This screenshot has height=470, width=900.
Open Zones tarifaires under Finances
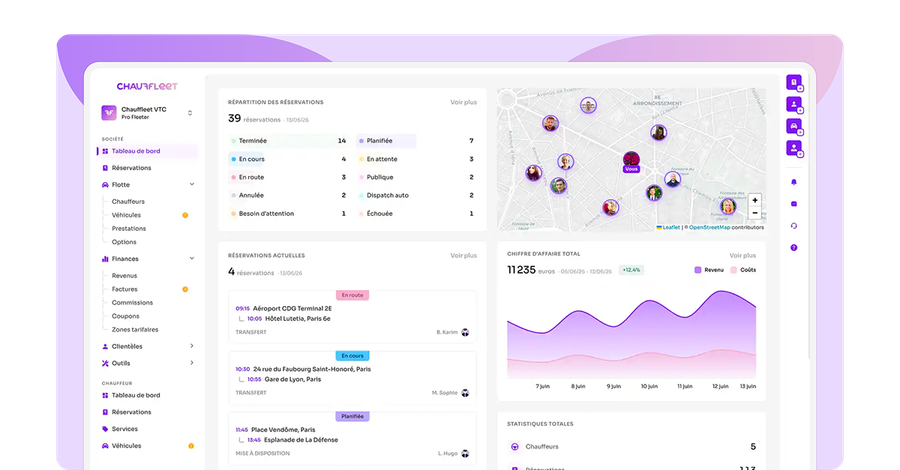click(x=135, y=329)
